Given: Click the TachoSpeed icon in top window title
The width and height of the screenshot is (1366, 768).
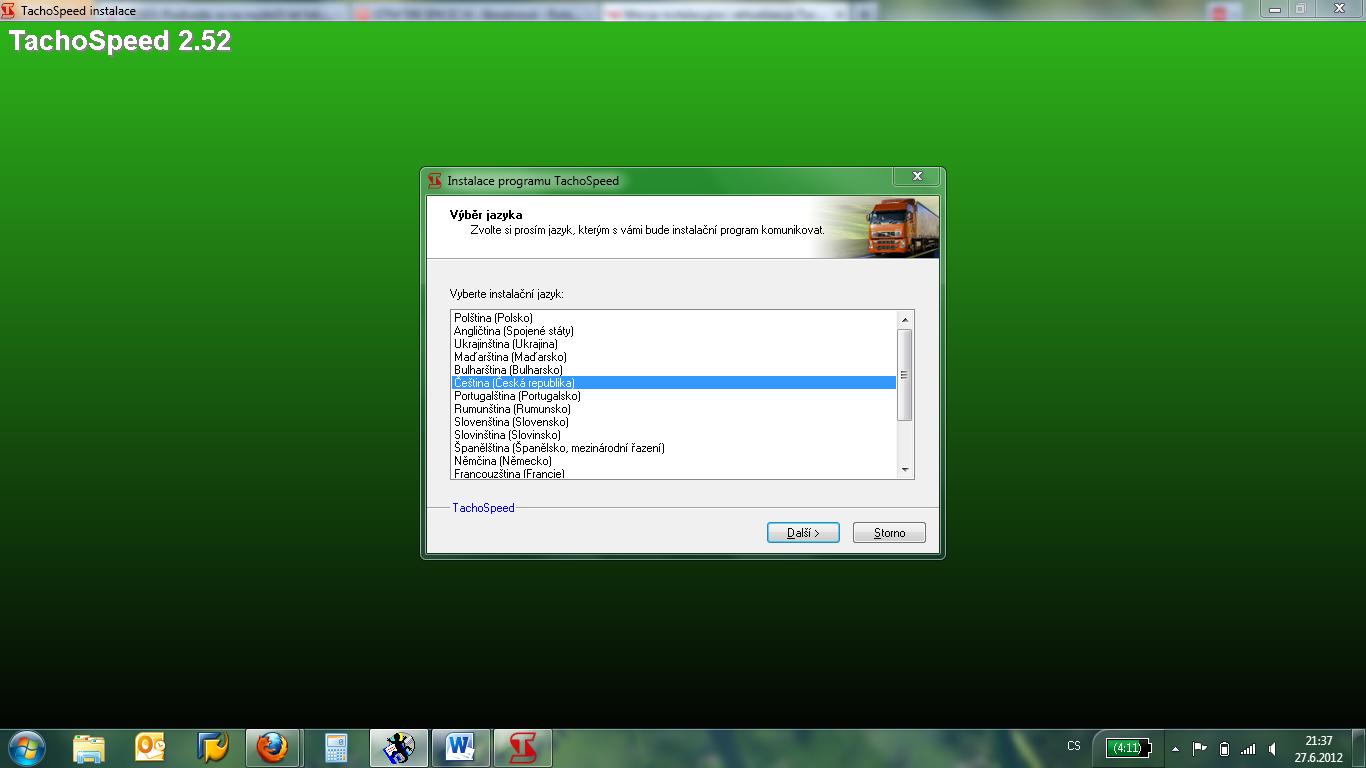Looking at the screenshot, I should point(10,10).
